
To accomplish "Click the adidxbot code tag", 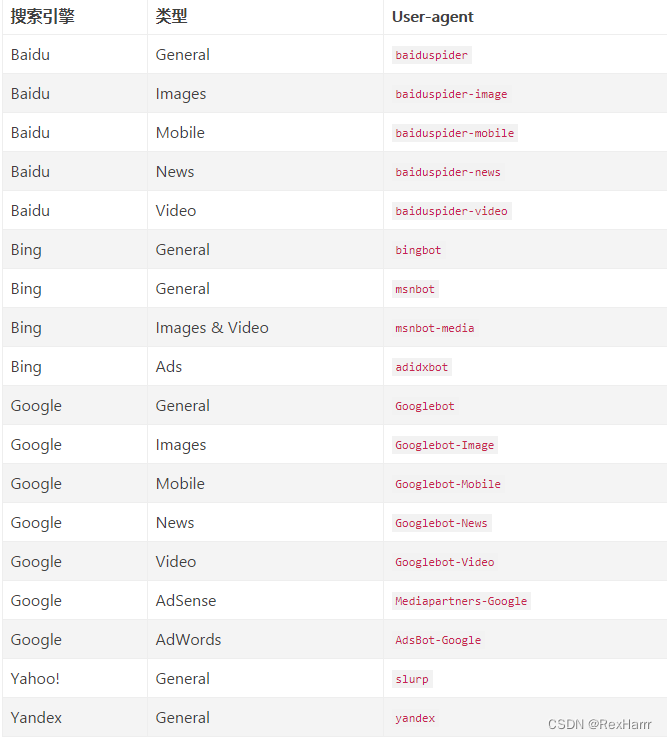I will (x=421, y=367).
